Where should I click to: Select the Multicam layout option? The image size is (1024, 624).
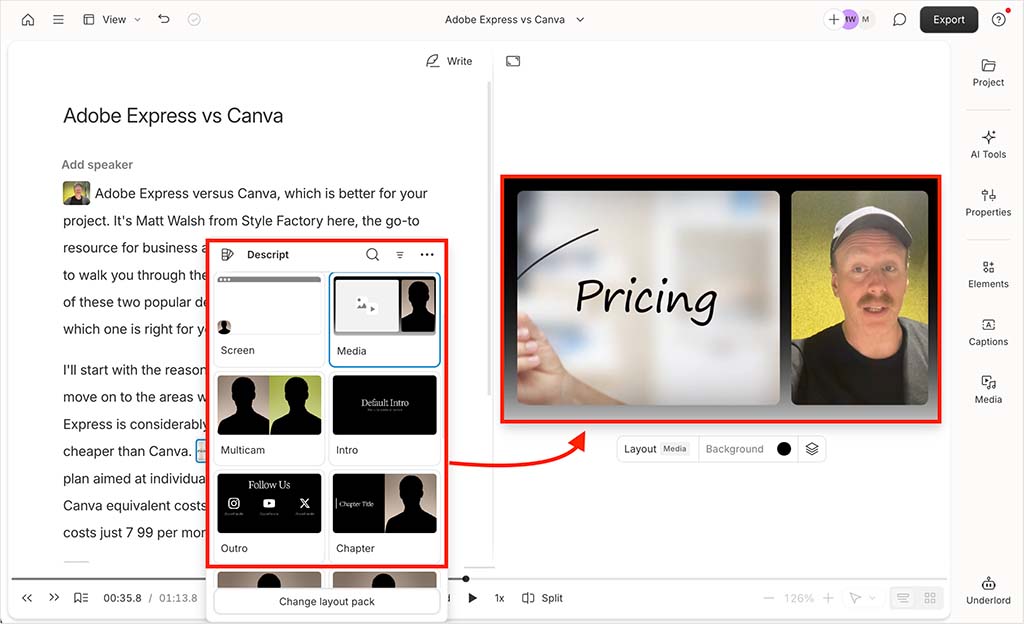pyautogui.click(x=269, y=405)
